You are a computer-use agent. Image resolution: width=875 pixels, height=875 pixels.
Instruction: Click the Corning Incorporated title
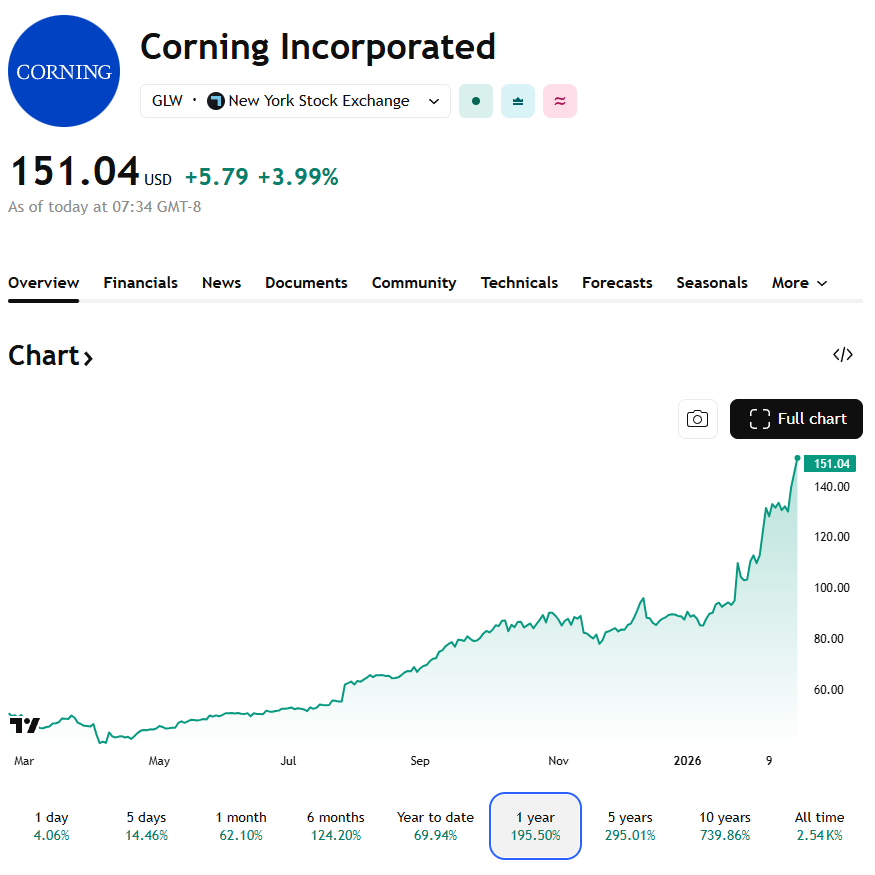(x=318, y=47)
